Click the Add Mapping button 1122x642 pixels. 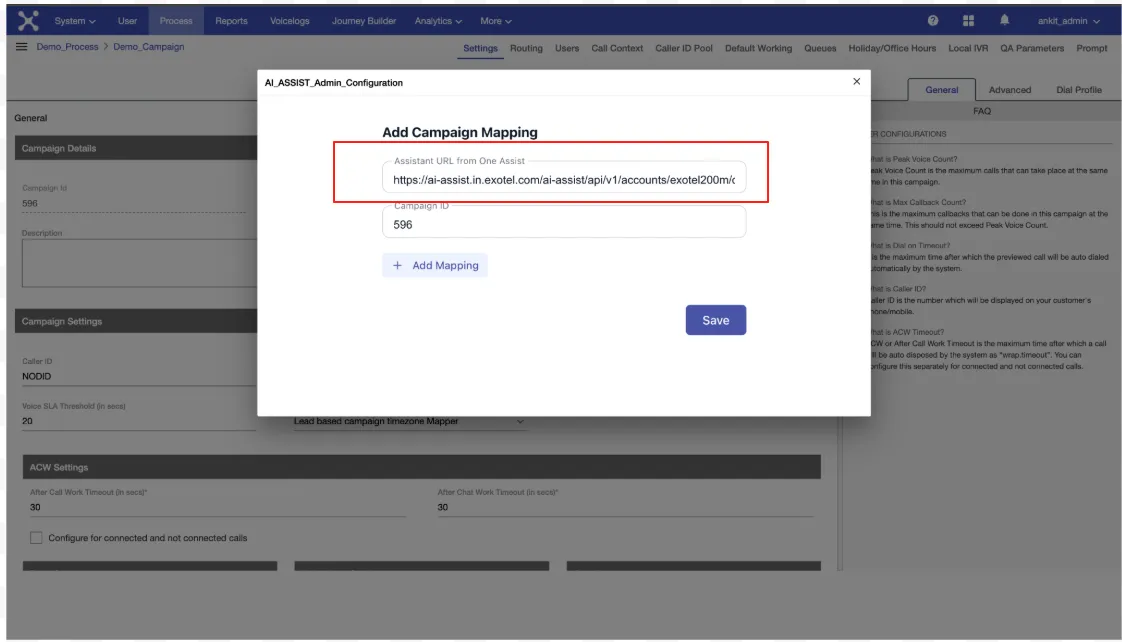435,266
